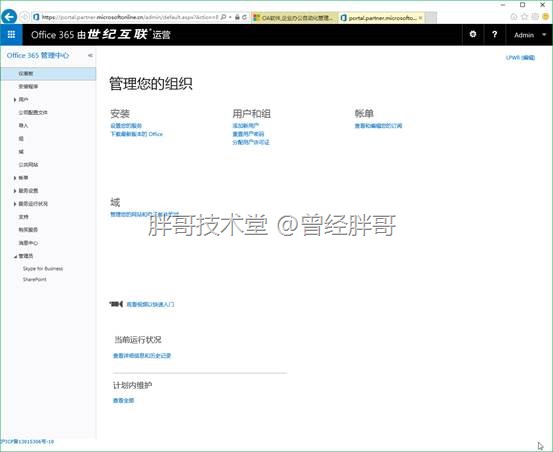Expand the 服务运行状况 tree node

[x=15, y=204]
